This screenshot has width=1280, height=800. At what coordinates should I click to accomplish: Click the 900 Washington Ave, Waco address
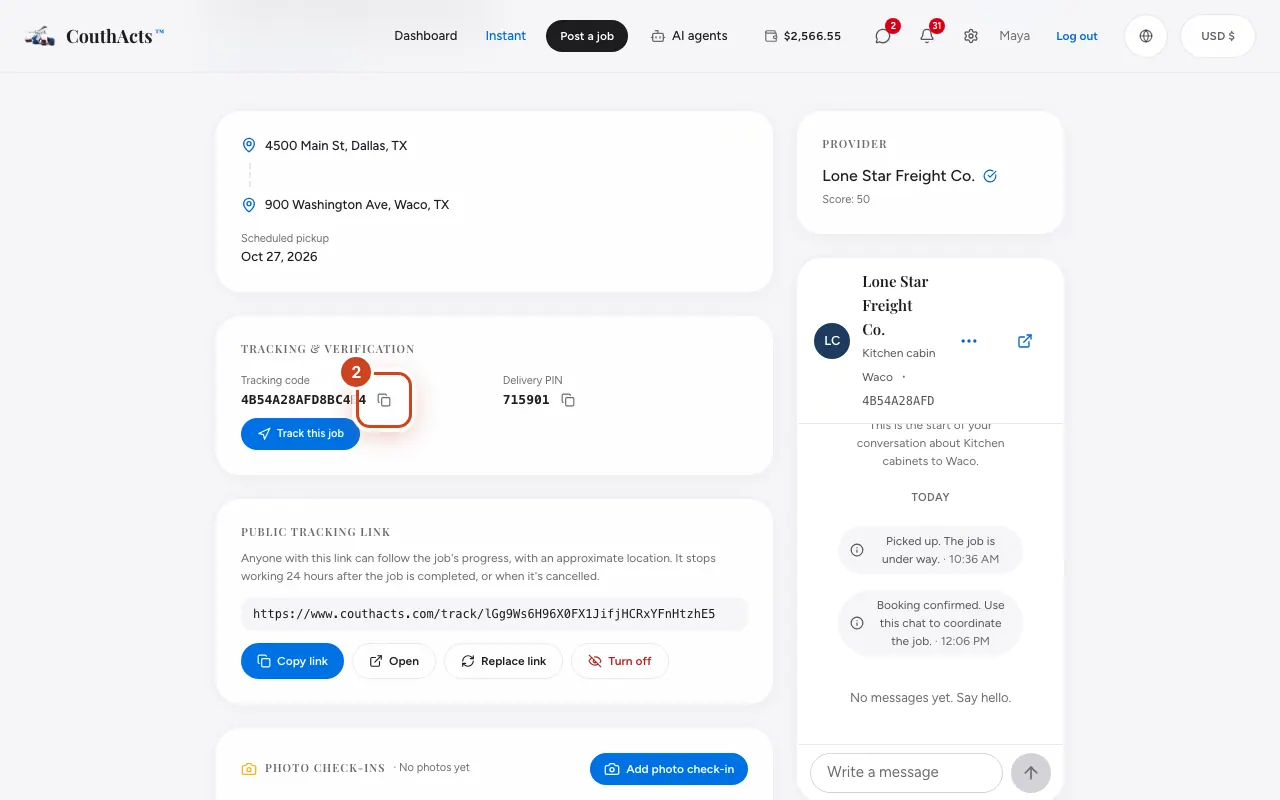point(357,204)
